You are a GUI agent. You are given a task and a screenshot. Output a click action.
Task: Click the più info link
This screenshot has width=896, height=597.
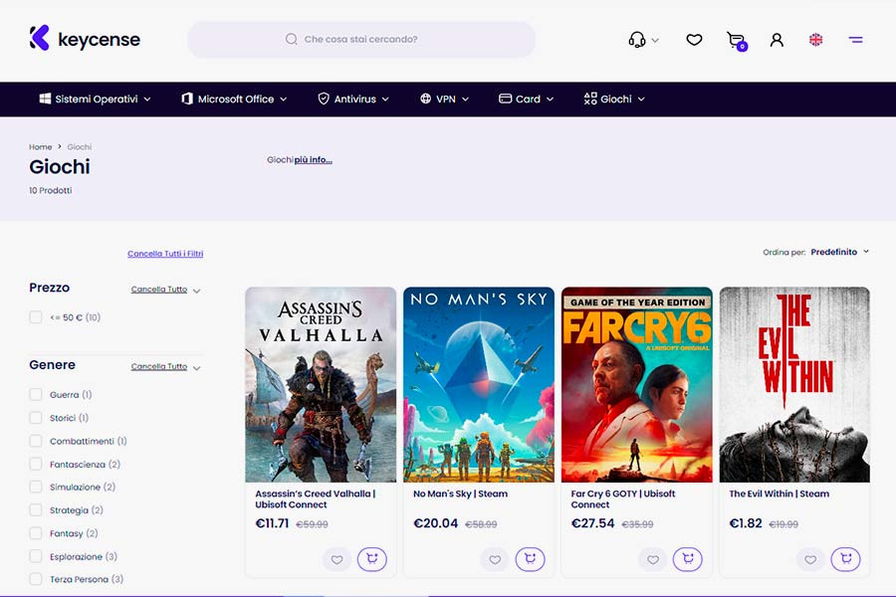click(313, 160)
